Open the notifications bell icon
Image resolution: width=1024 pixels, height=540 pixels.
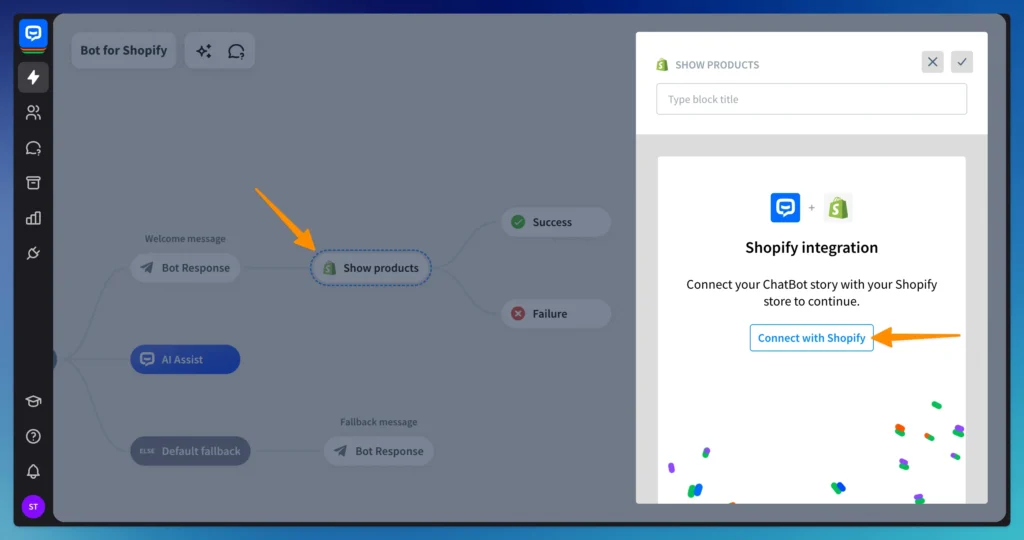point(33,471)
